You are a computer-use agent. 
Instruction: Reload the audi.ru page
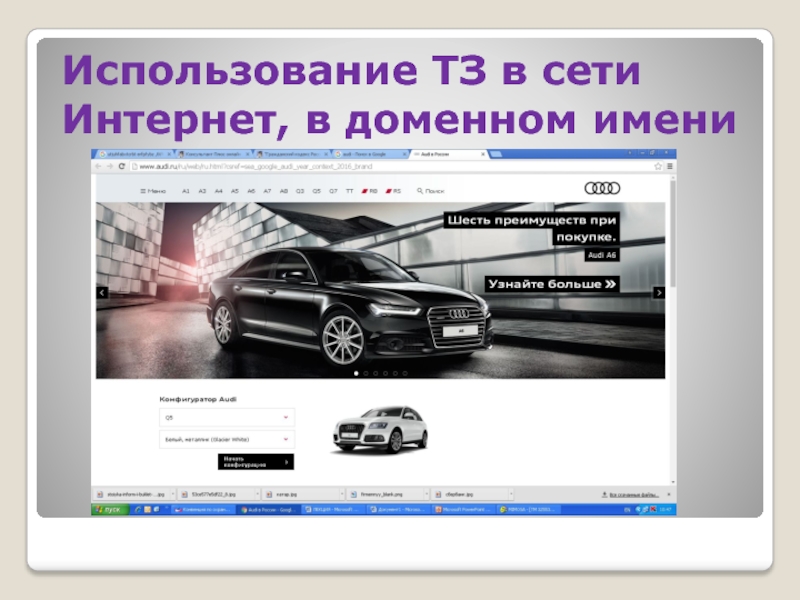click(121, 166)
